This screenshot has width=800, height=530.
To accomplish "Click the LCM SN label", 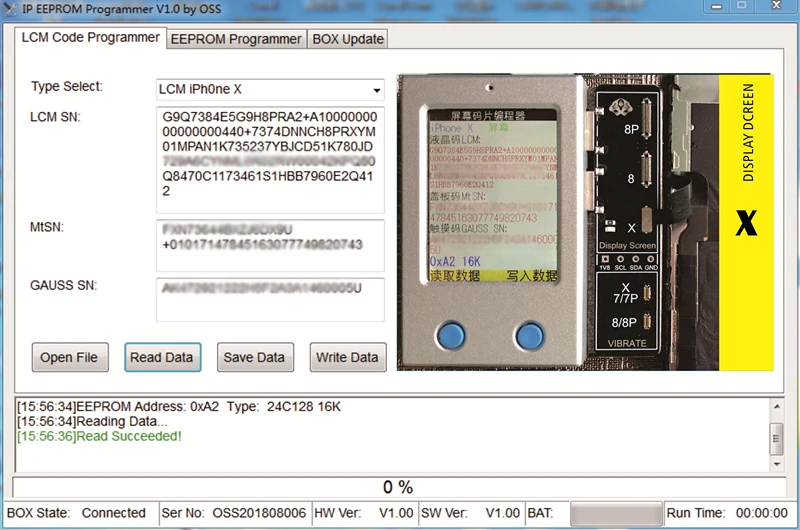I will click(x=55, y=117).
